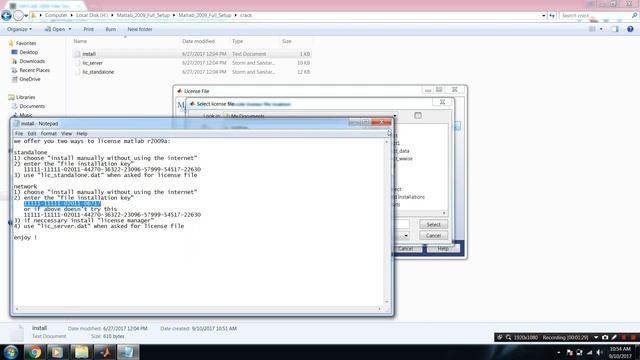
Task: Click the Notepad horizontal scrollbar right arrow
Action: [380, 309]
